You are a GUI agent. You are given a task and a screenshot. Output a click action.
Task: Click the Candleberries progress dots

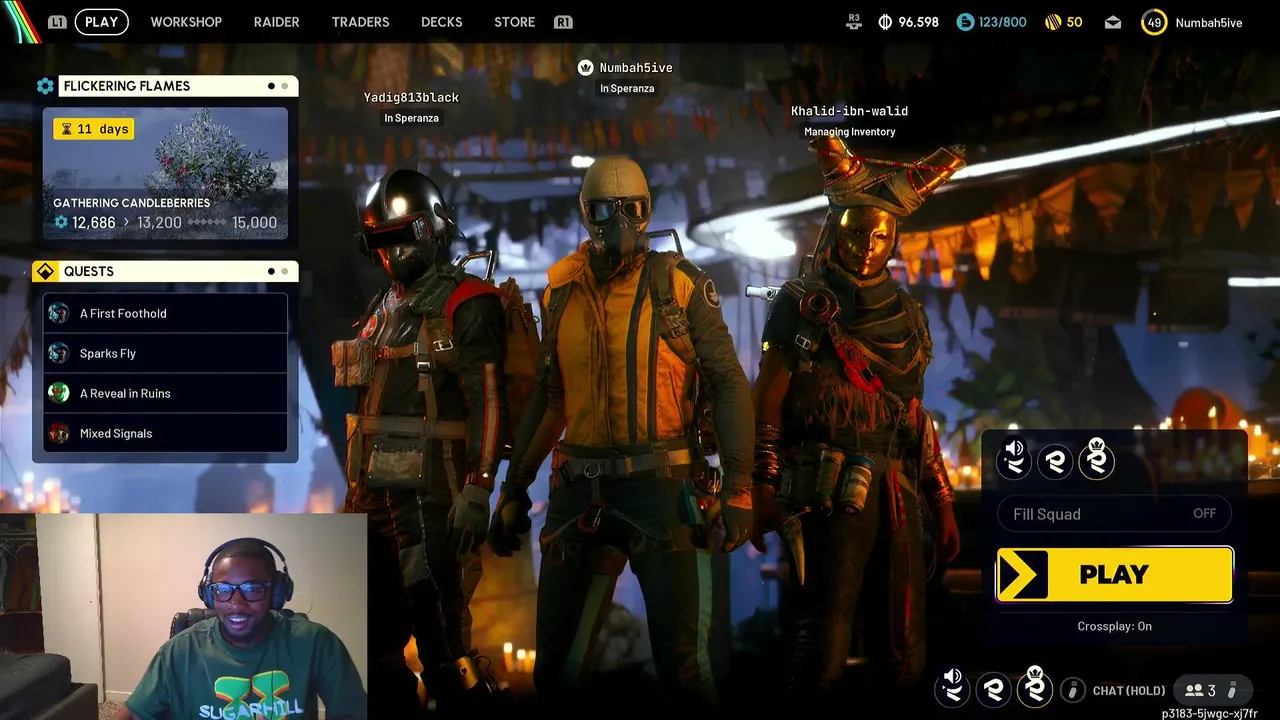pos(207,223)
